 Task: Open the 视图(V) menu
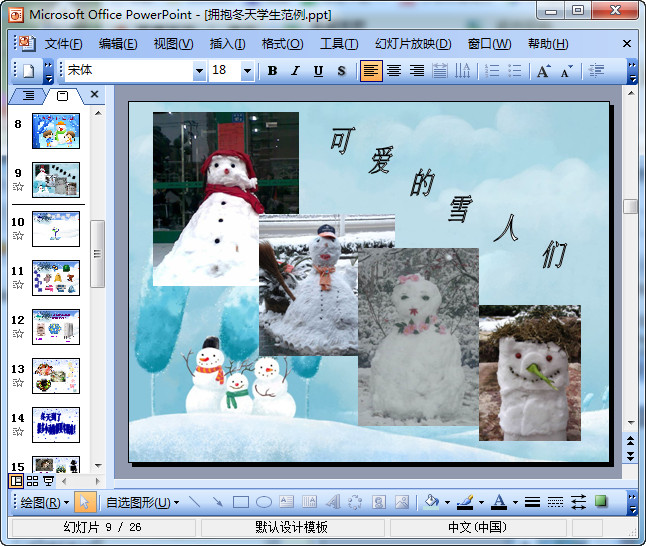173,44
